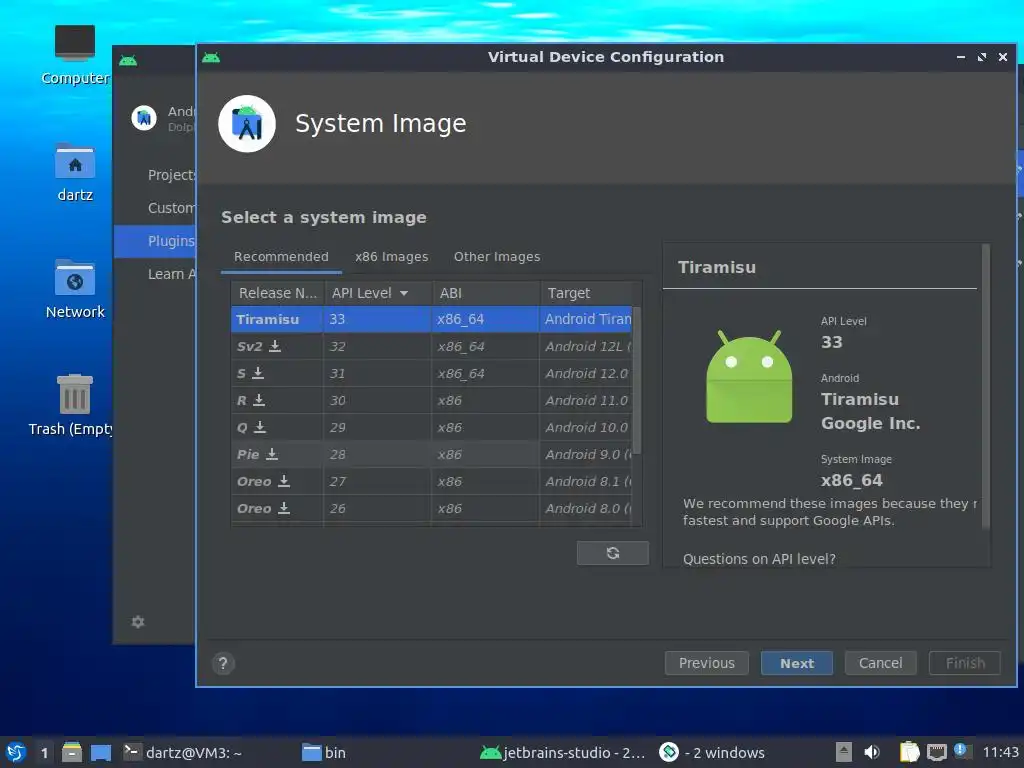Click the Android Studio logo in header
The height and width of the screenshot is (768, 1024).
[x=247, y=123]
